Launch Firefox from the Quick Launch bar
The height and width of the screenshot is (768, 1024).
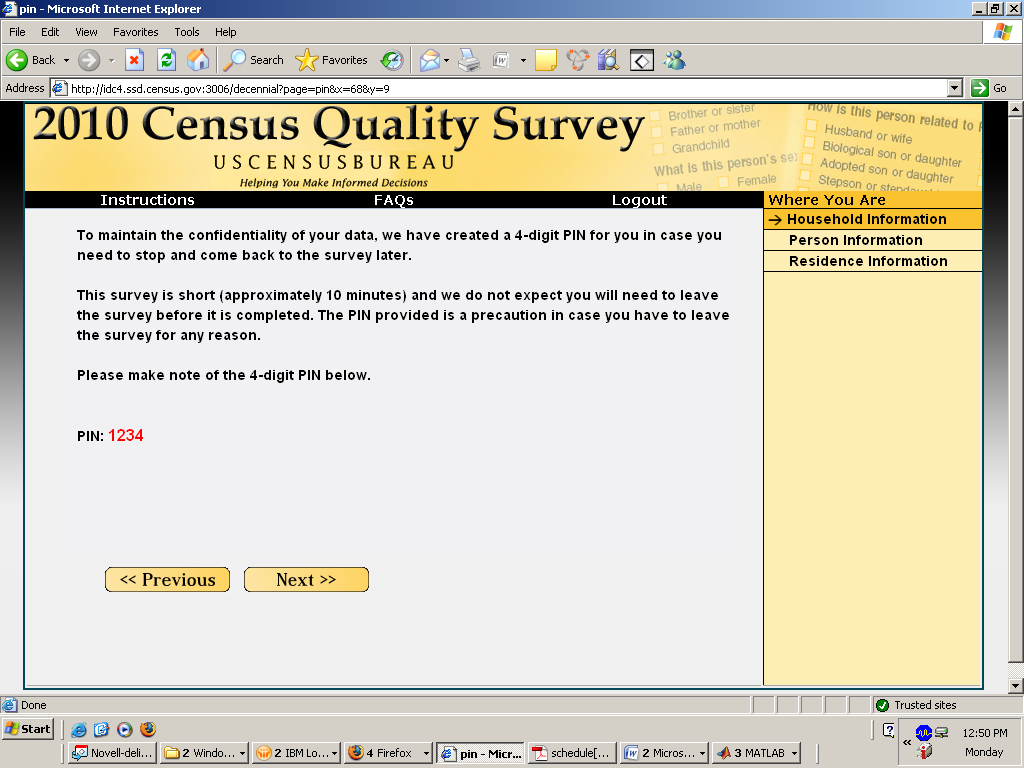point(148,729)
